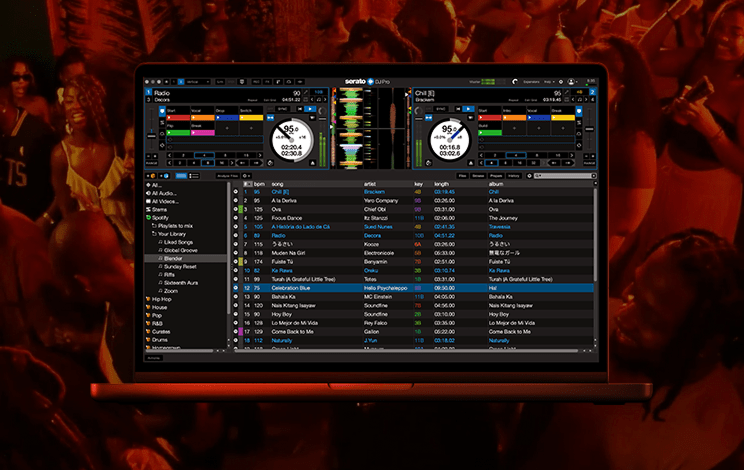Toggle SYNC on the Radio deck
The image size is (744, 470).
282,109
